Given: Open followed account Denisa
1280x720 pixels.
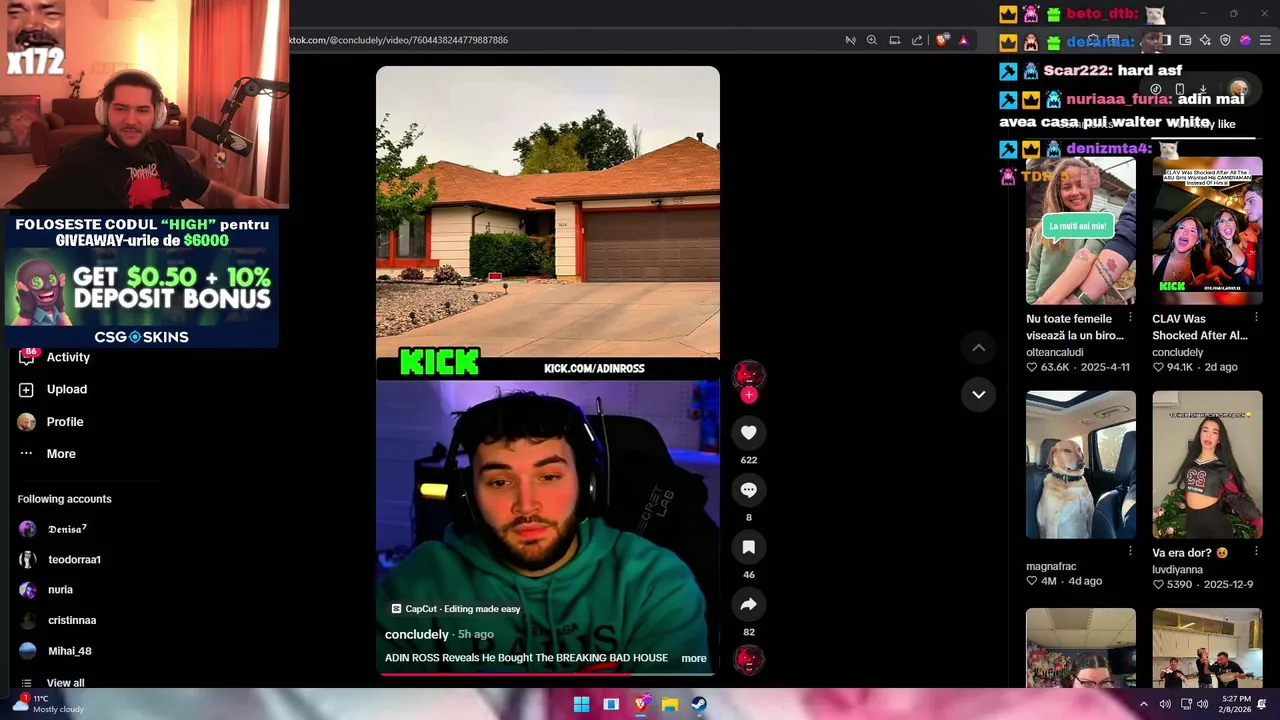Looking at the screenshot, I should 53,529.
